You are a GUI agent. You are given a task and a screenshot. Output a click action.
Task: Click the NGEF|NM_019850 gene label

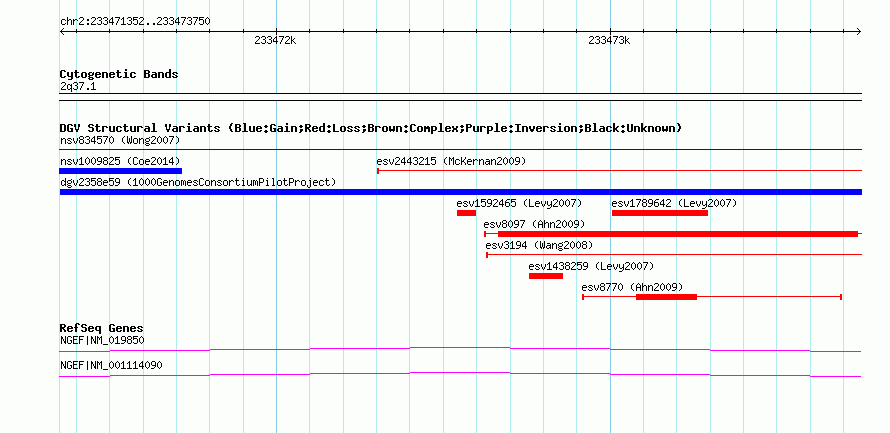(102, 340)
